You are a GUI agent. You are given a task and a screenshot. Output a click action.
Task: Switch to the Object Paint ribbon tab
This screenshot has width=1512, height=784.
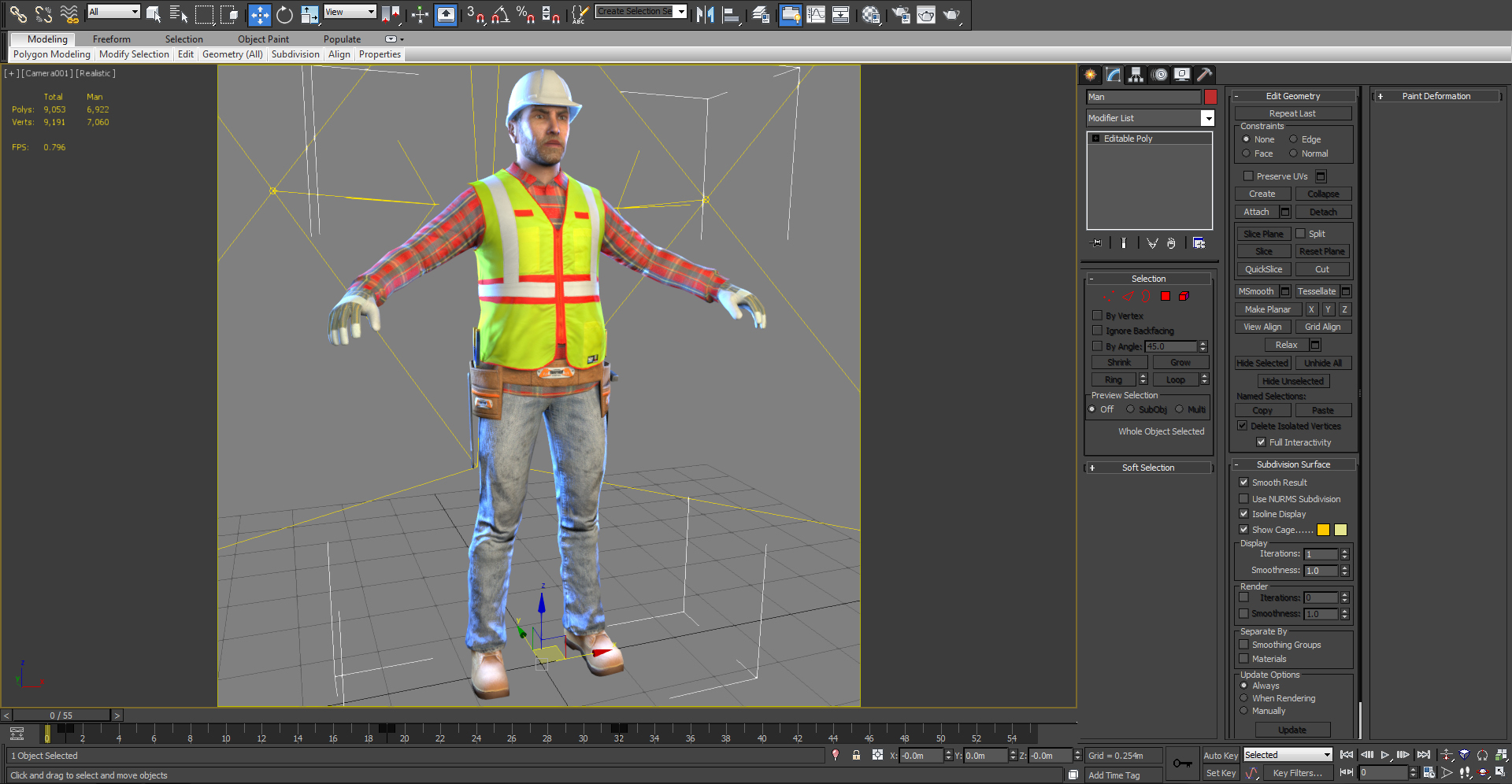pos(263,39)
